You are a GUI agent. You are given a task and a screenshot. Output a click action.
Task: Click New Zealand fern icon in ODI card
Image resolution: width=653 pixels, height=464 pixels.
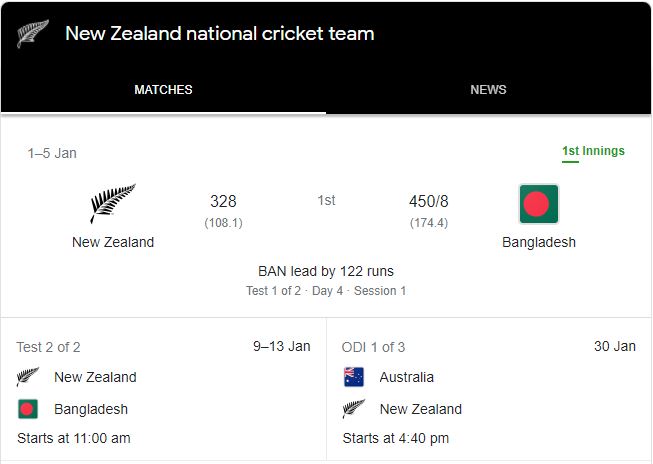tap(353, 409)
